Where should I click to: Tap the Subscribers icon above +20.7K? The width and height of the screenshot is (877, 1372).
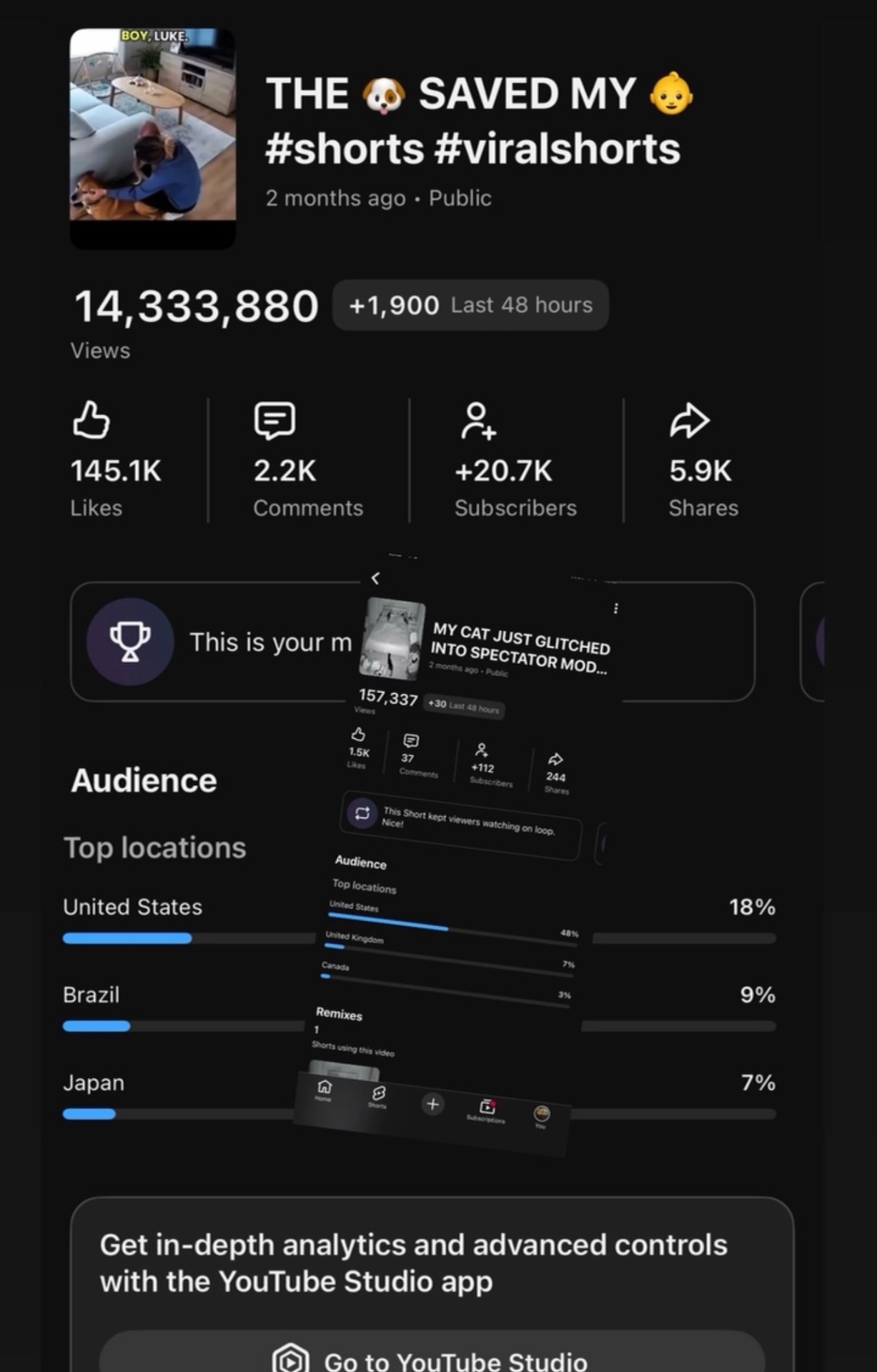[x=478, y=421]
